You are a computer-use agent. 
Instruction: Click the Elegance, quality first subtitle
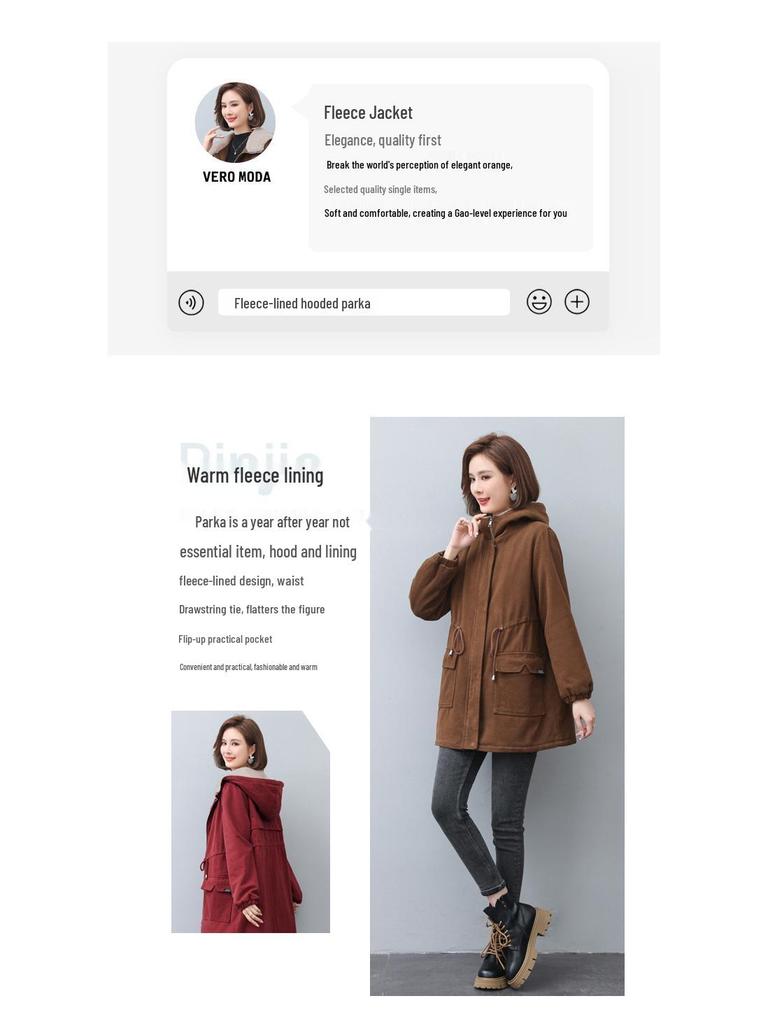383,140
